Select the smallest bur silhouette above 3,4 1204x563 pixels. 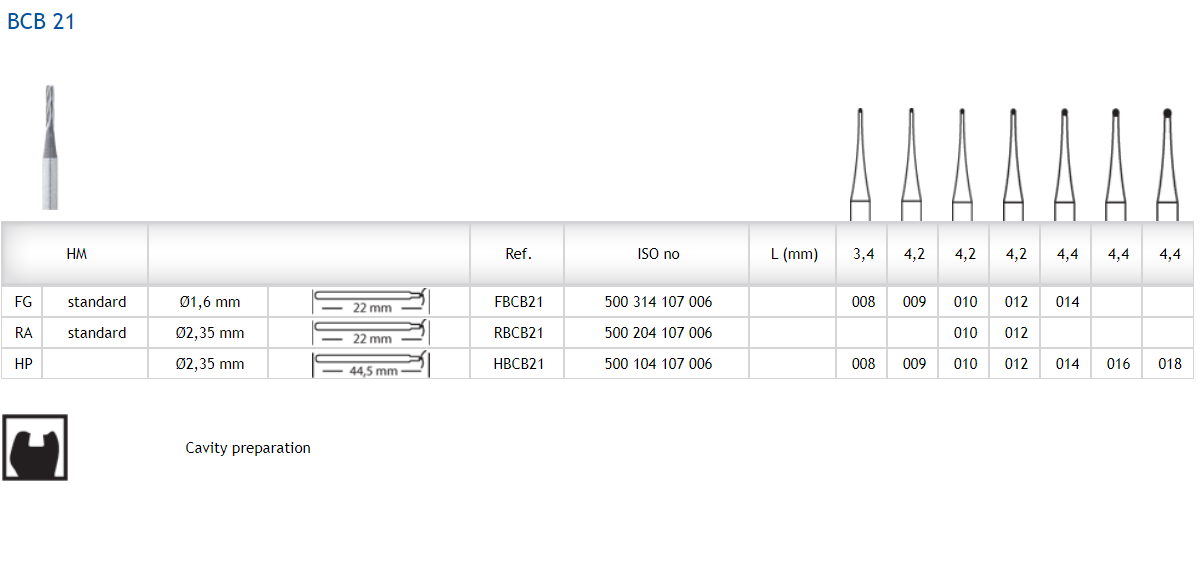point(860,163)
